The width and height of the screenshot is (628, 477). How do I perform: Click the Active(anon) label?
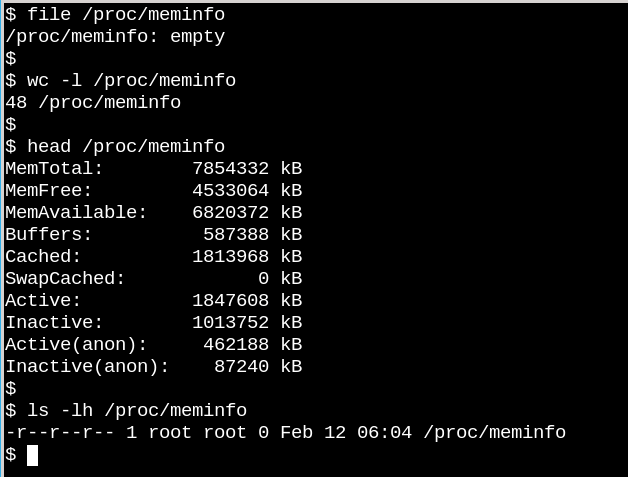coord(76,345)
